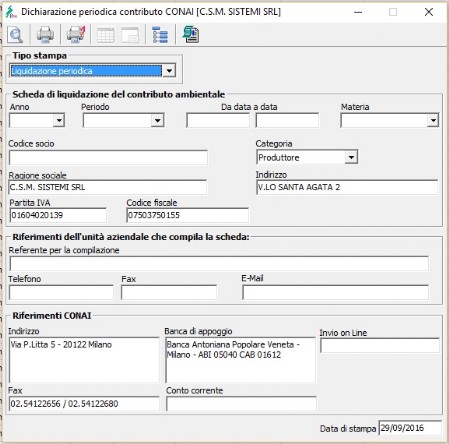Screen dimensions: 449x444
Task: Click the Conto corrente field
Action: (241, 404)
